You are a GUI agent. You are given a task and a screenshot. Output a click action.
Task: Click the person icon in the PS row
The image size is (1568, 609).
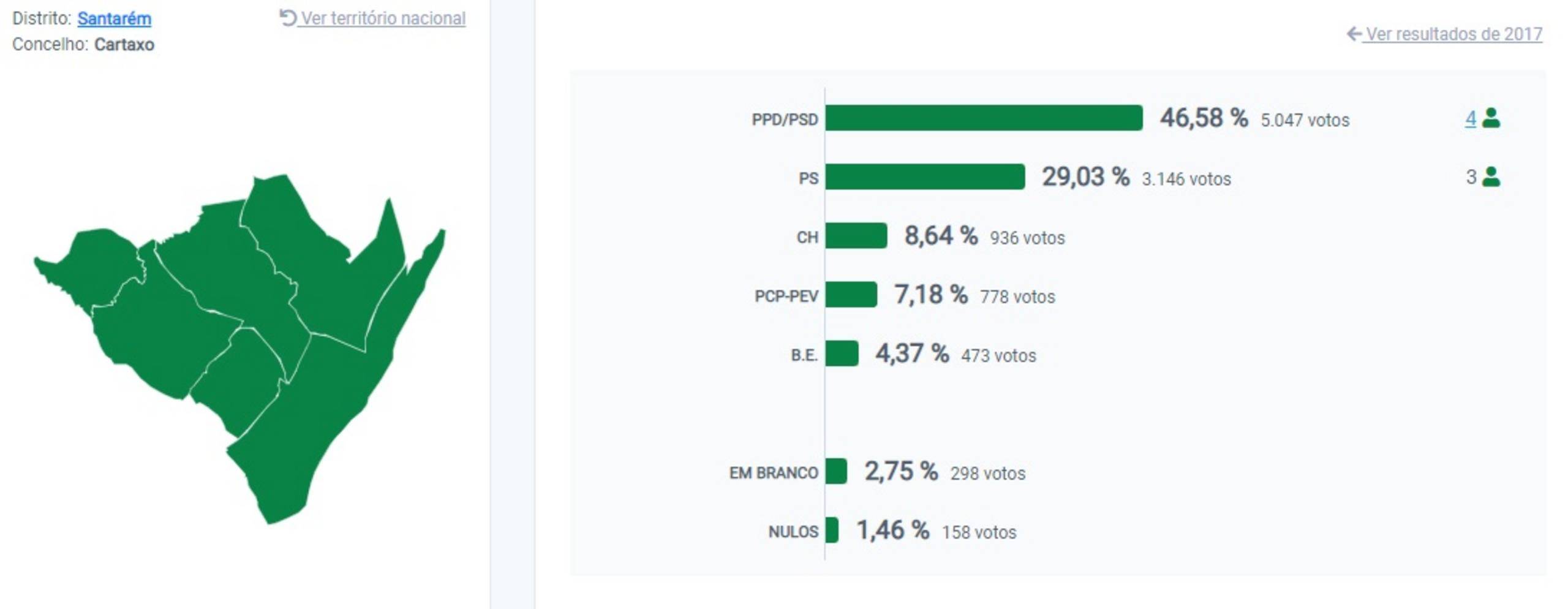point(1491,177)
